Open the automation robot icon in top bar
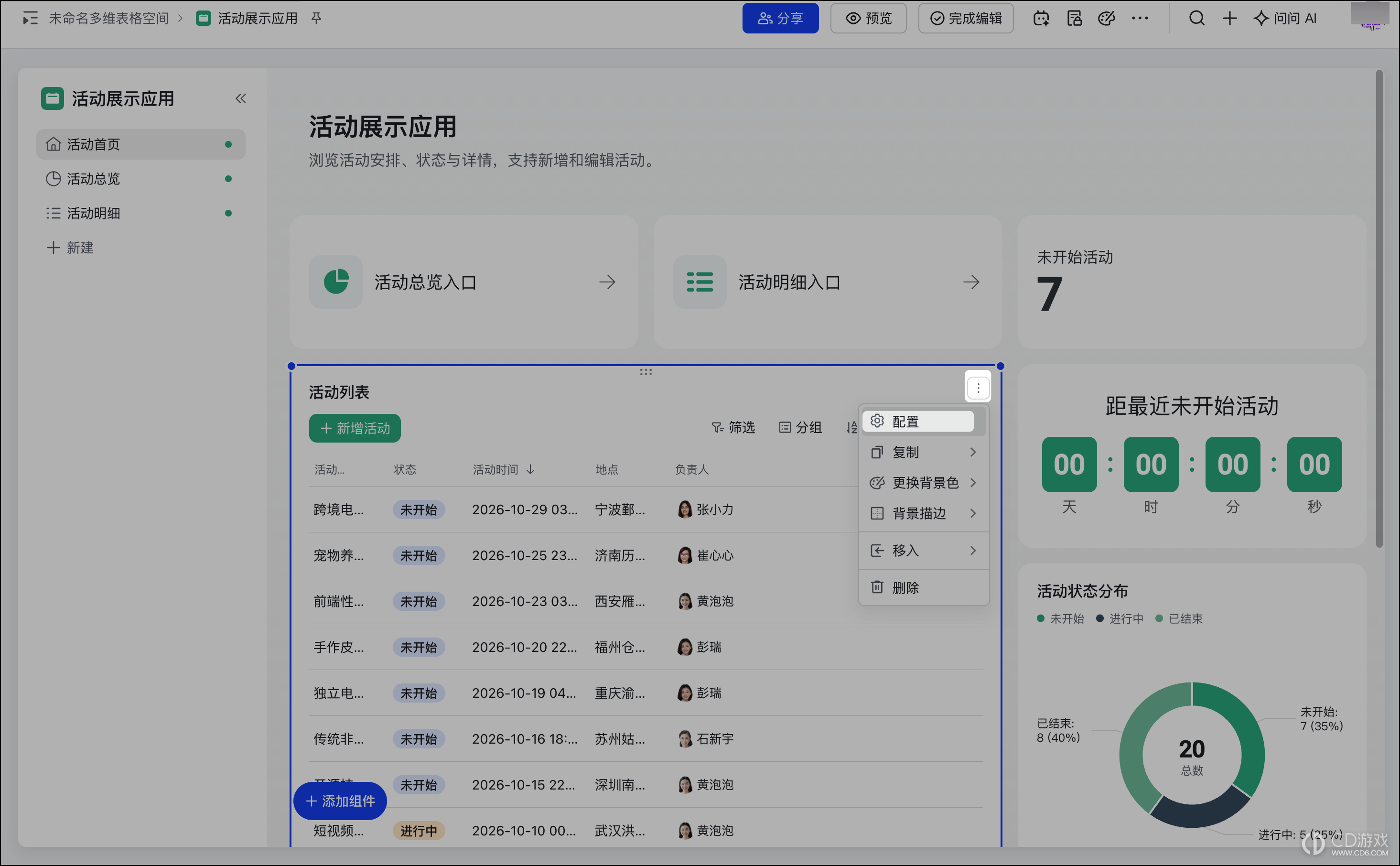Viewport: 1400px width, 866px height. pyautogui.click(x=1041, y=18)
